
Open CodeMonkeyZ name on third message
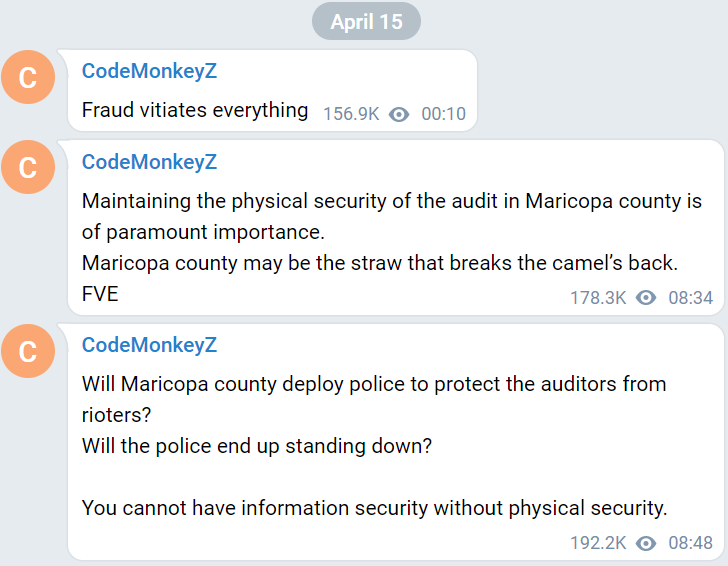pos(149,345)
